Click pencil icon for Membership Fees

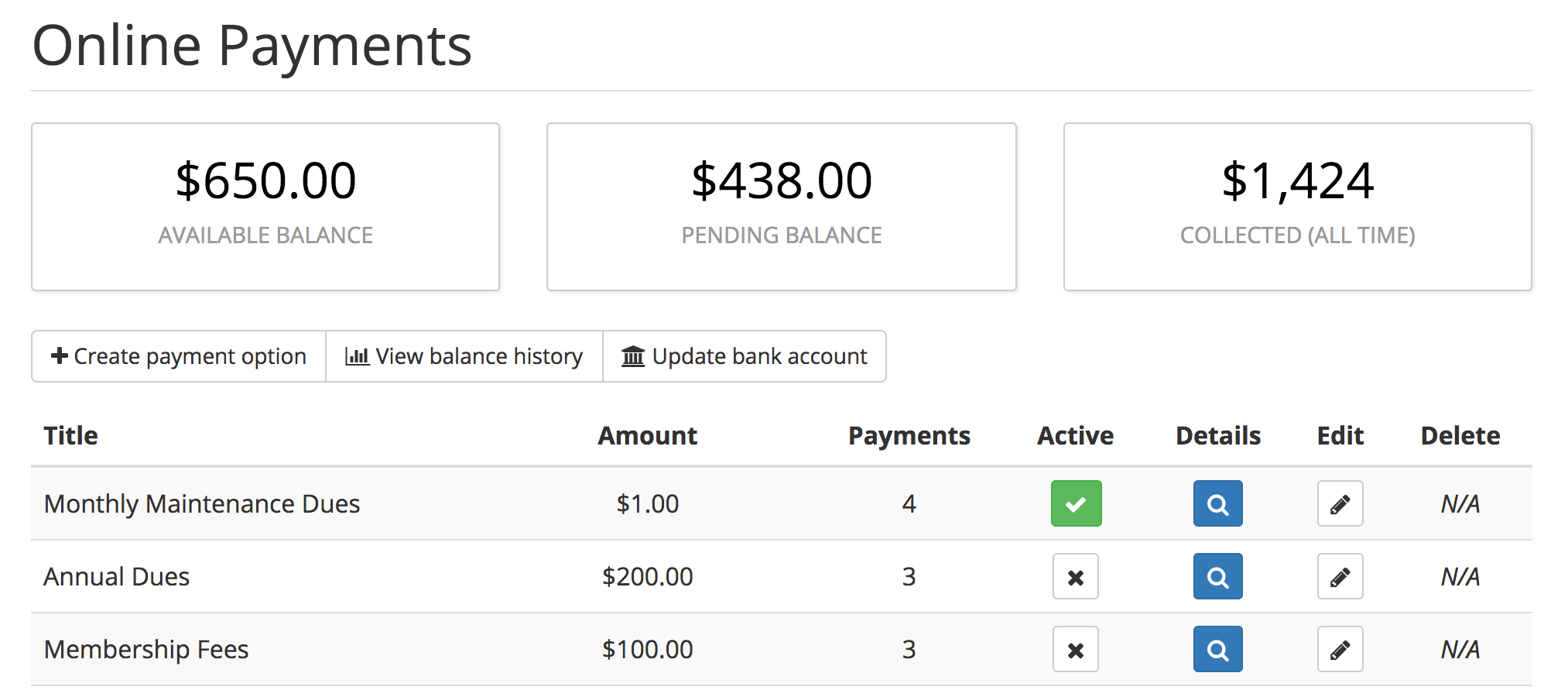pyautogui.click(x=1340, y=649)
